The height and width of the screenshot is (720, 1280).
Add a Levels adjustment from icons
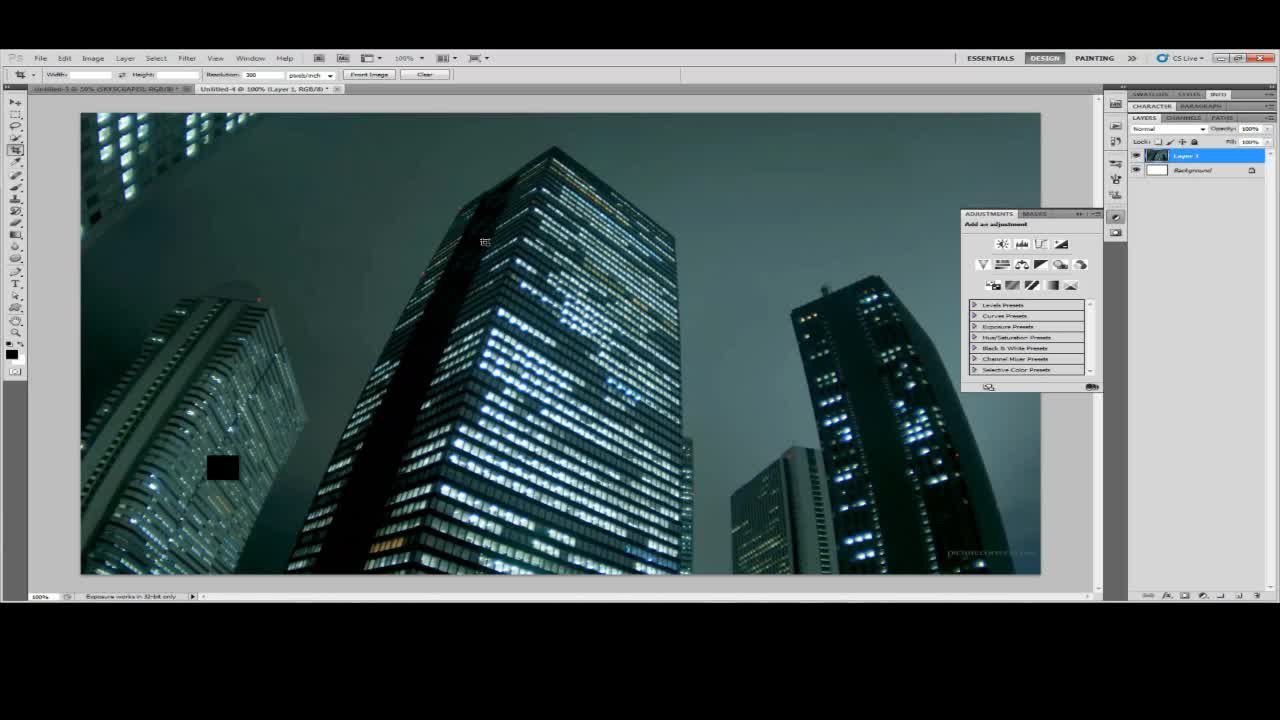click(1022, 244)
